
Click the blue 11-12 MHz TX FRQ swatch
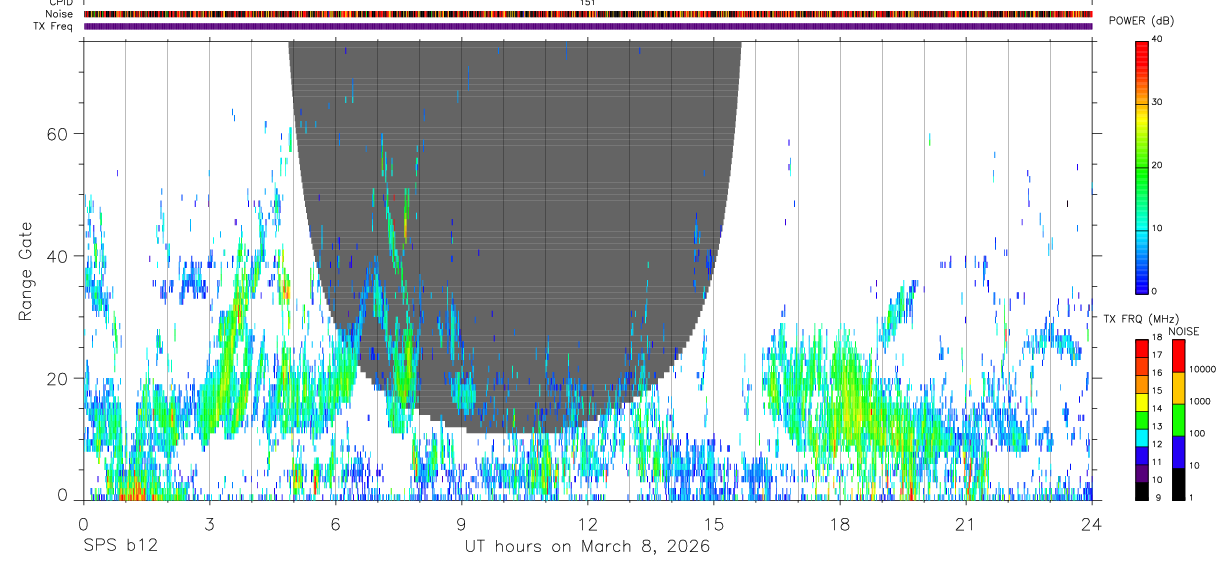click(x=1141, y=455)
